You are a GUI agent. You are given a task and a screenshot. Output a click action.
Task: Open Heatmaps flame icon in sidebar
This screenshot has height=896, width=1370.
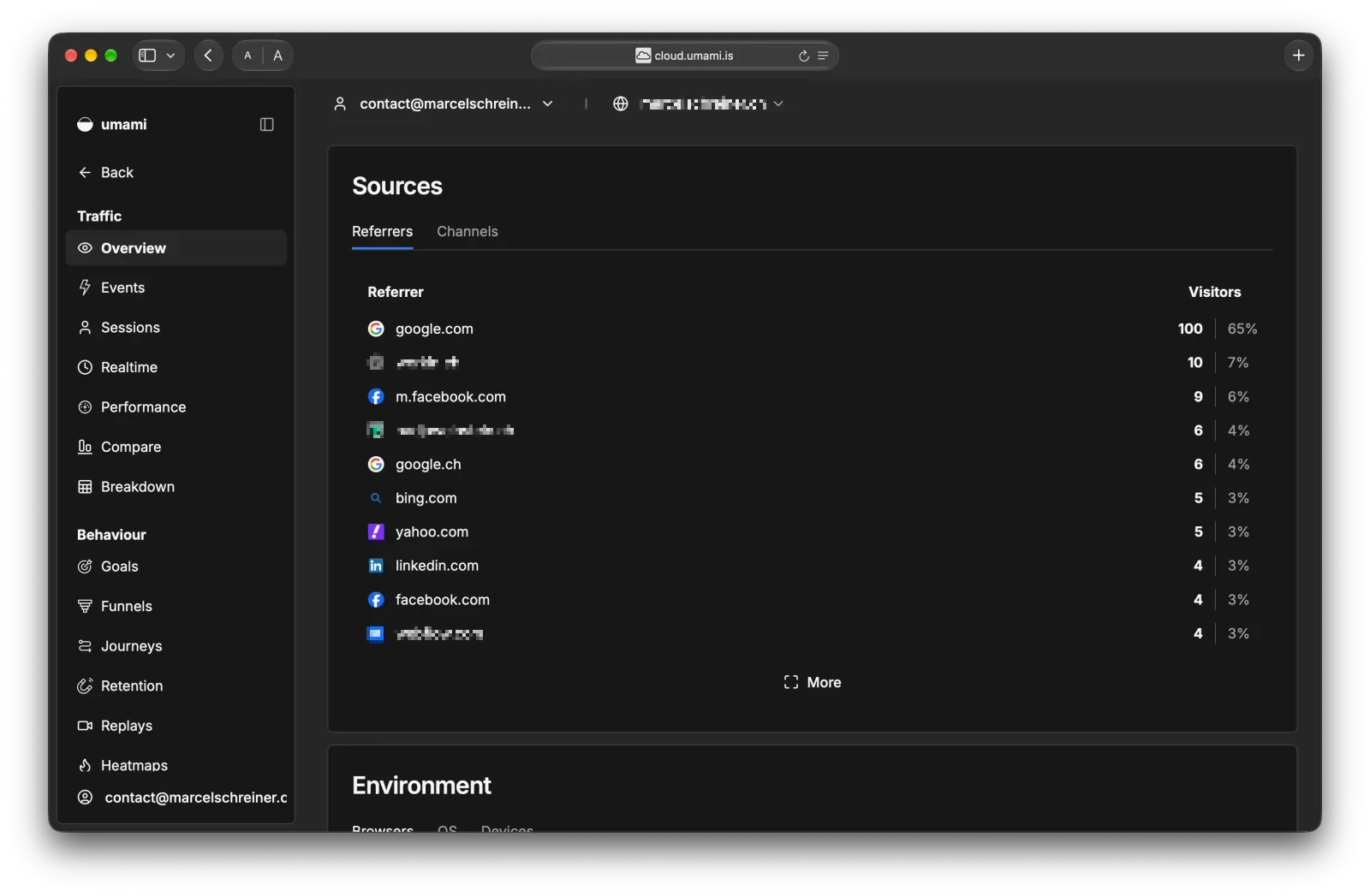pos(85,765)
